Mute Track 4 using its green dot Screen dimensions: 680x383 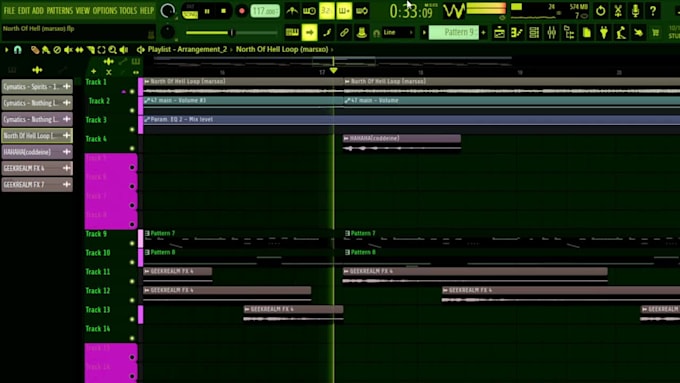[x=132, y=148]
